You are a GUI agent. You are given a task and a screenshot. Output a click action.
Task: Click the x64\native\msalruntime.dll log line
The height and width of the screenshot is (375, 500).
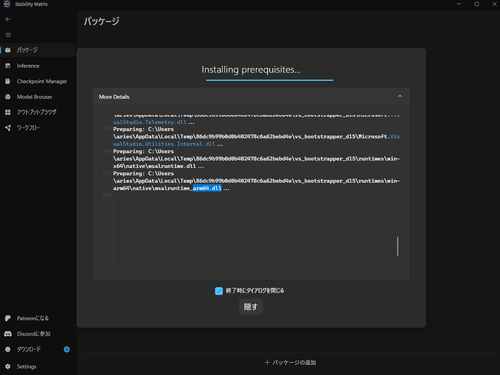click(154, 166)
